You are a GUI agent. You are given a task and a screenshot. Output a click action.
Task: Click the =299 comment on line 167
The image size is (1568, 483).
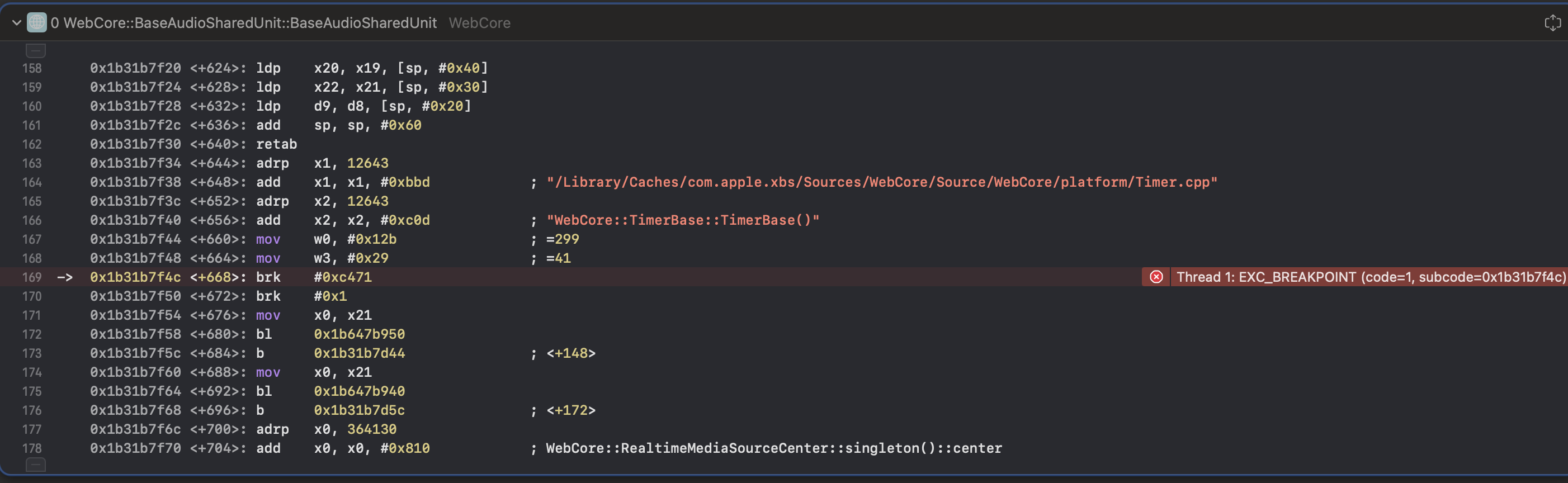[x=563, y=239]
